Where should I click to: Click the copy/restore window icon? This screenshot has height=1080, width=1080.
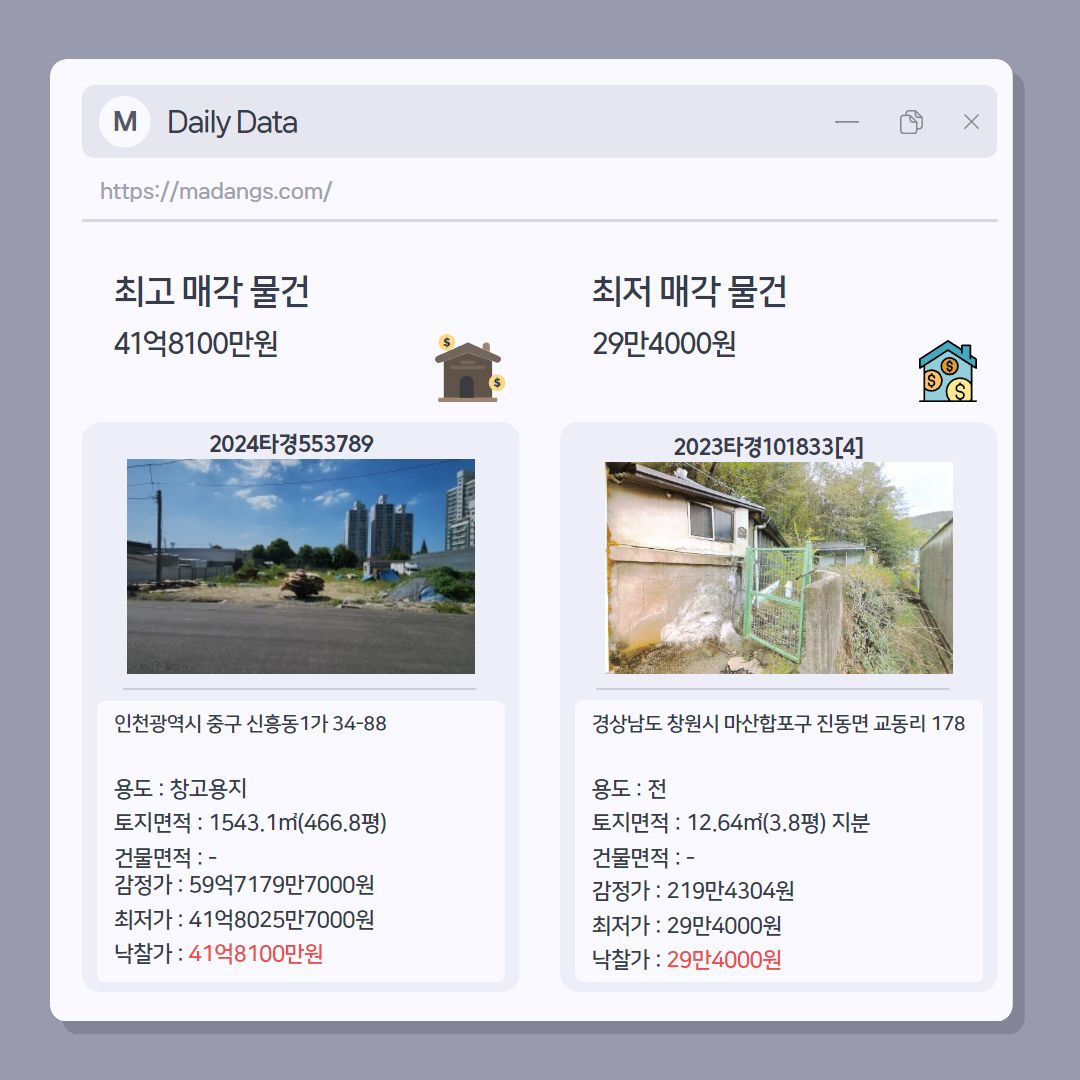pyautogui.click(x=911, y=122)
